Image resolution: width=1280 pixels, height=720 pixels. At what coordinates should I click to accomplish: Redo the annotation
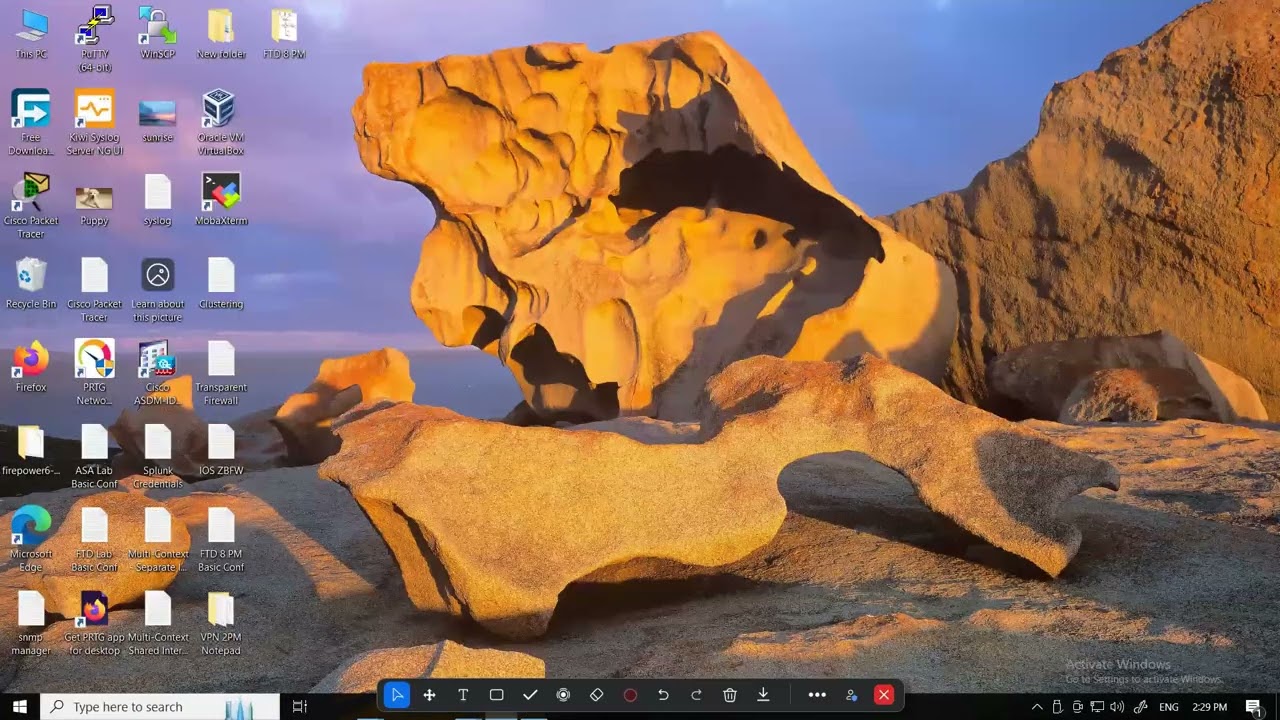click(696, 695)
